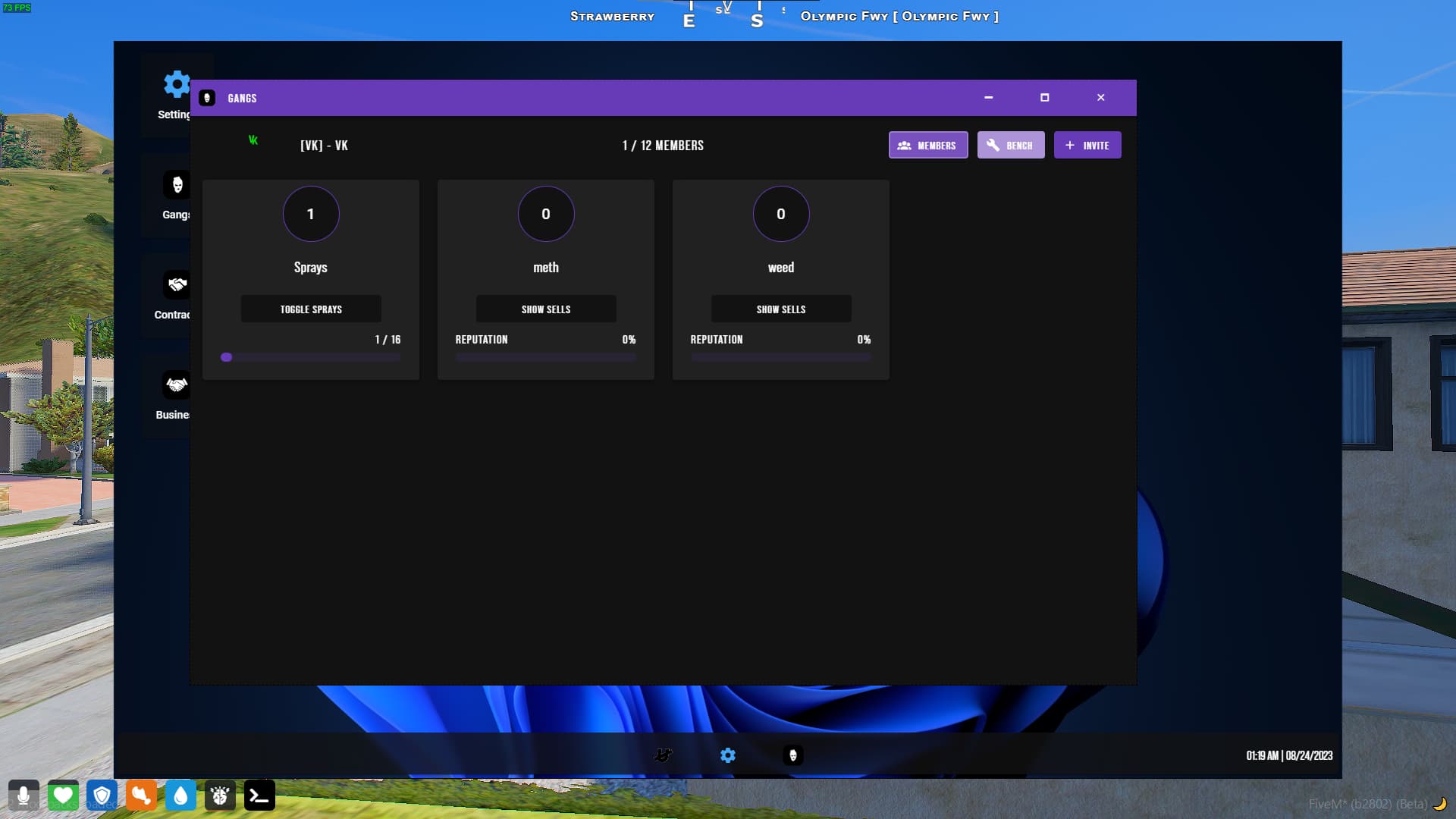Open the Settings desktop gear icon
This screenshot has width=1456, height=819.
[177, 84]
